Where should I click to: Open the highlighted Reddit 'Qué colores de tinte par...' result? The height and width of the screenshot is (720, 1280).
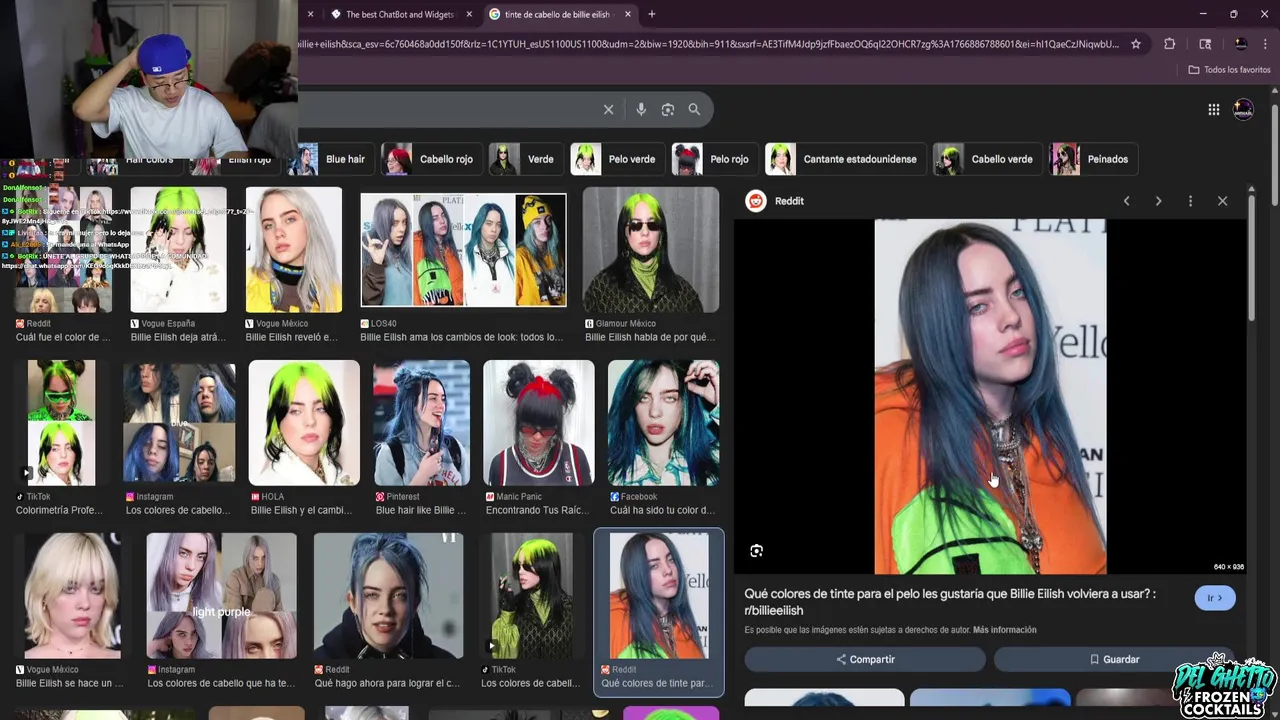[659, 596]
